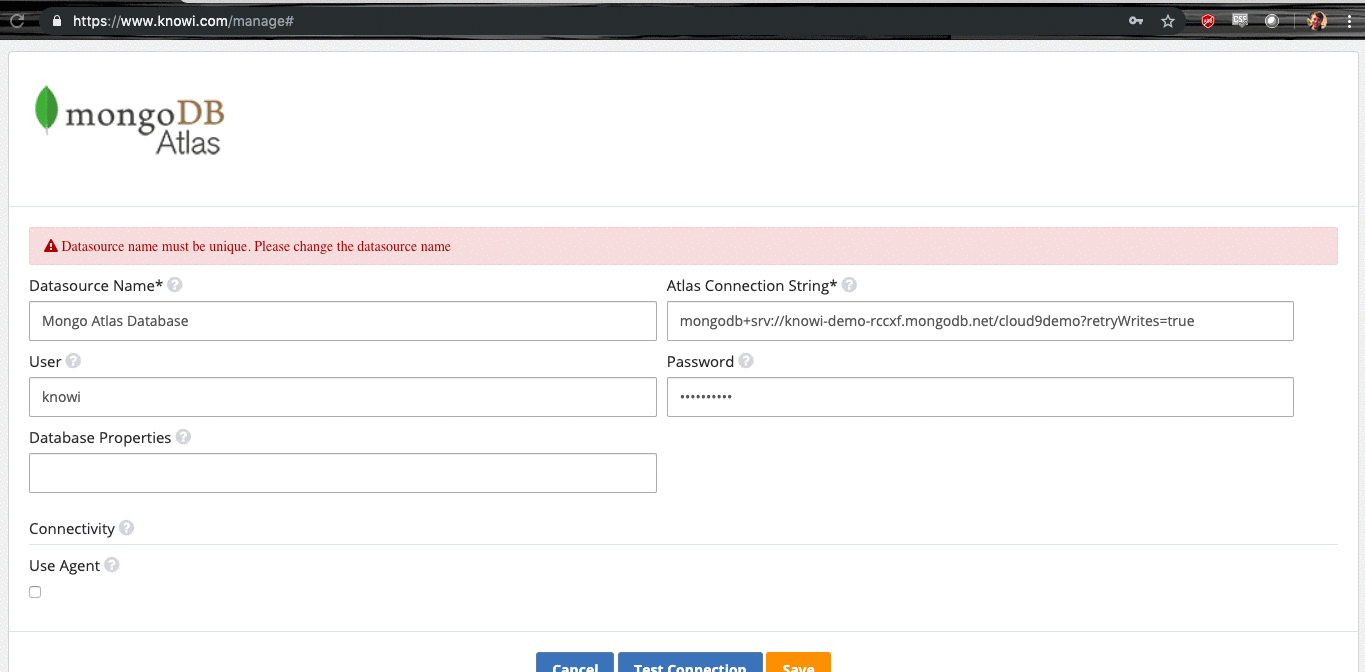1365x672 pixels.
Task: Click the 'Atlas Connection String*' label
Action: 752,286
